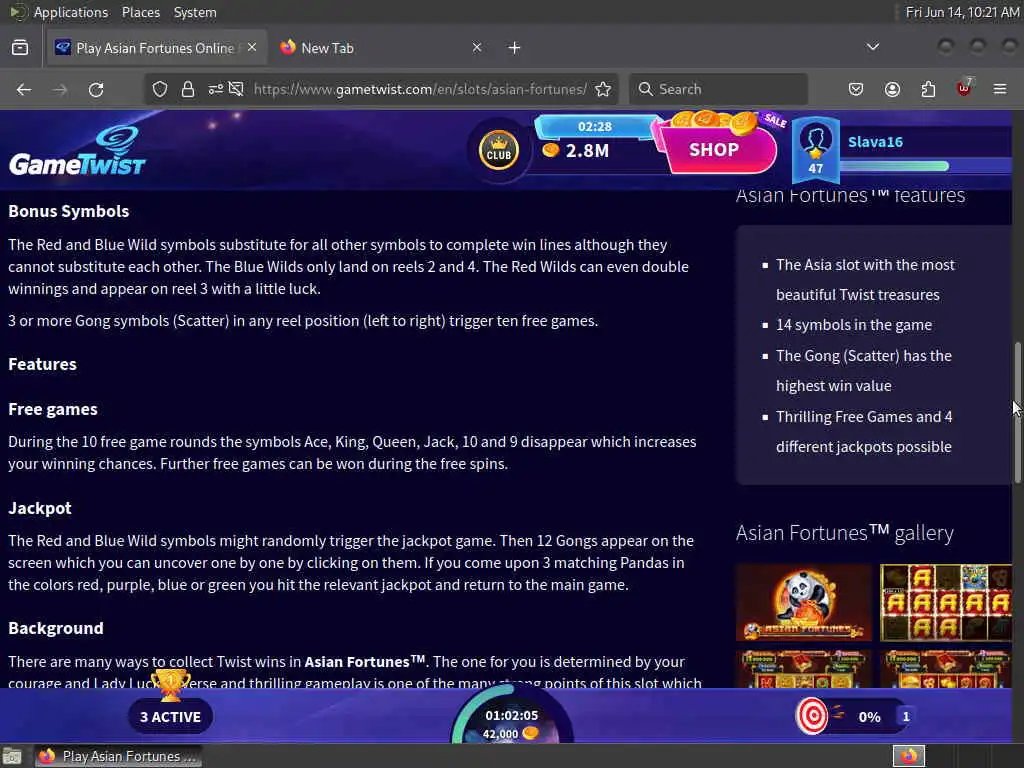Screen dimensions: 1024x768
Task: Open the extensions puzzle icon
Action: click(928, 89)
